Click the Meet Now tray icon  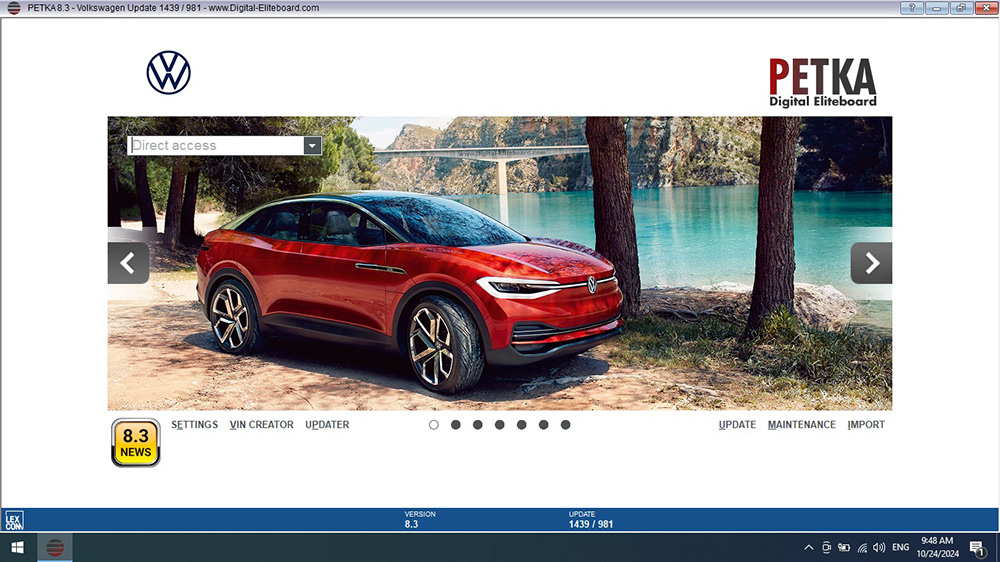point(827,547)
